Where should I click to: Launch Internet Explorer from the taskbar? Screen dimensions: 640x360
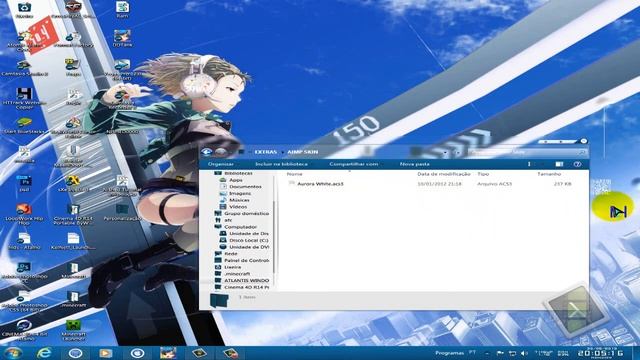click(44, 353)
